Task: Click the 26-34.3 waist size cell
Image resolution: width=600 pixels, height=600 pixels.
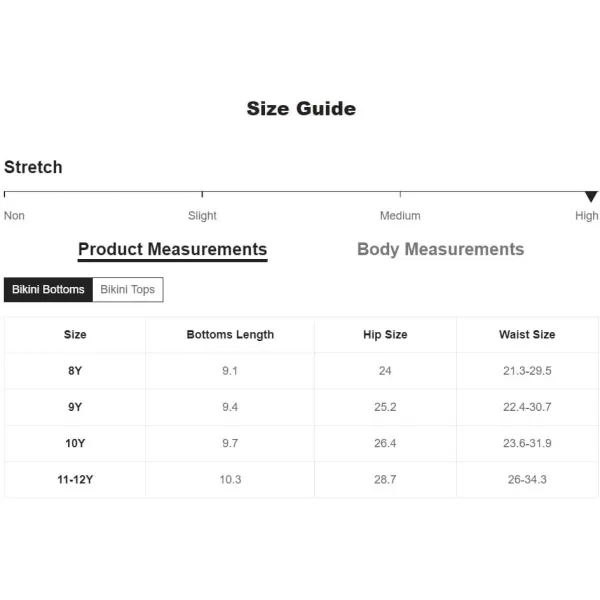Action: pos(527,479)
